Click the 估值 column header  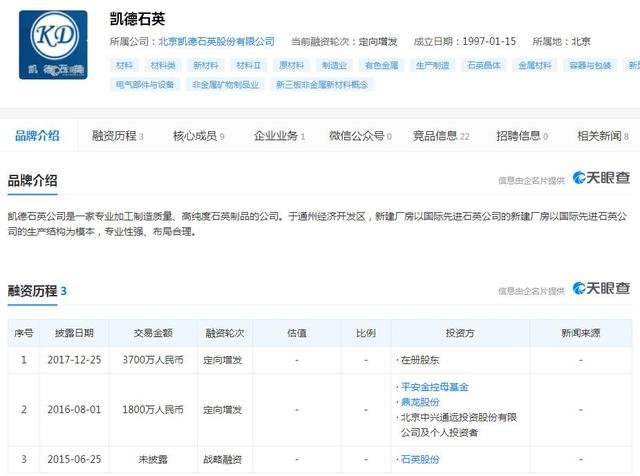point(297,333)
